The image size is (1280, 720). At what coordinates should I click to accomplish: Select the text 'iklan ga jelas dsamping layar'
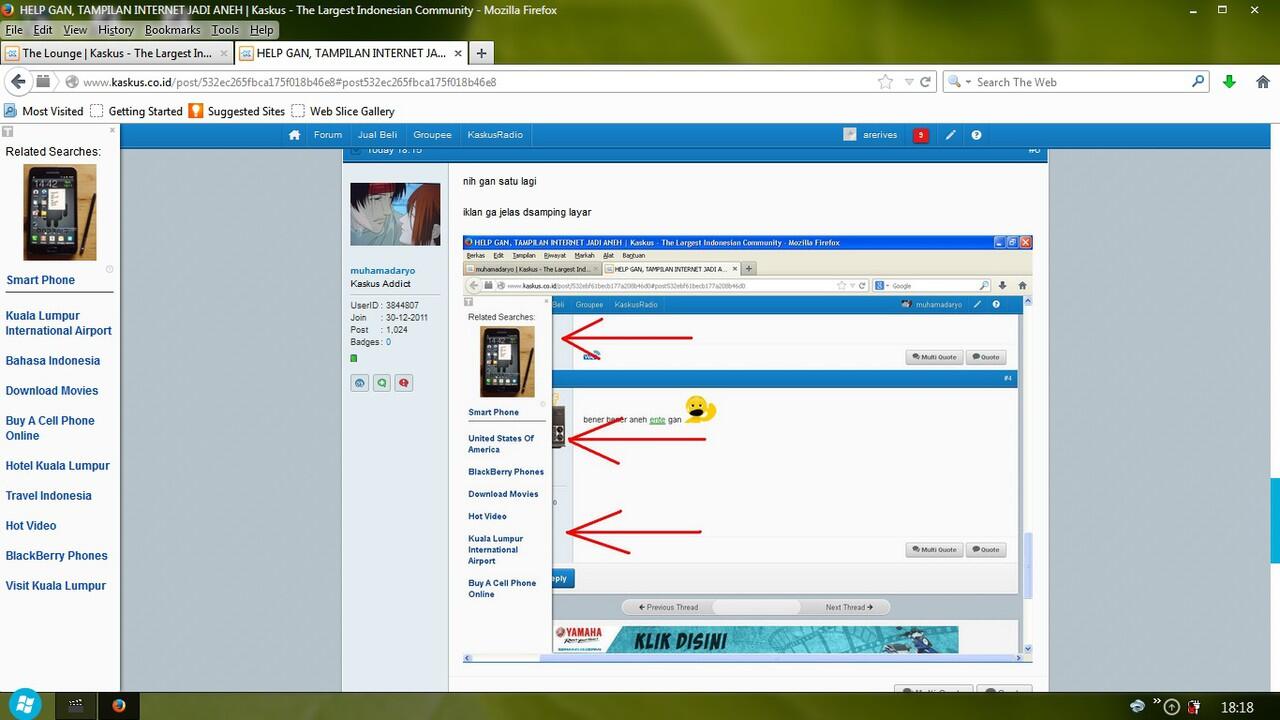click(x=527, y=212)
